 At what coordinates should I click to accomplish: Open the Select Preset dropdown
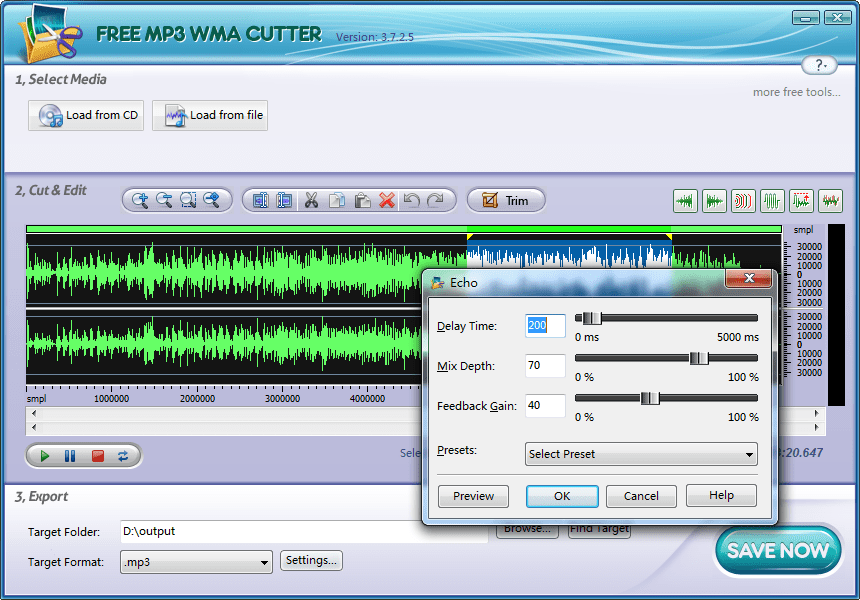click(640, 454)
